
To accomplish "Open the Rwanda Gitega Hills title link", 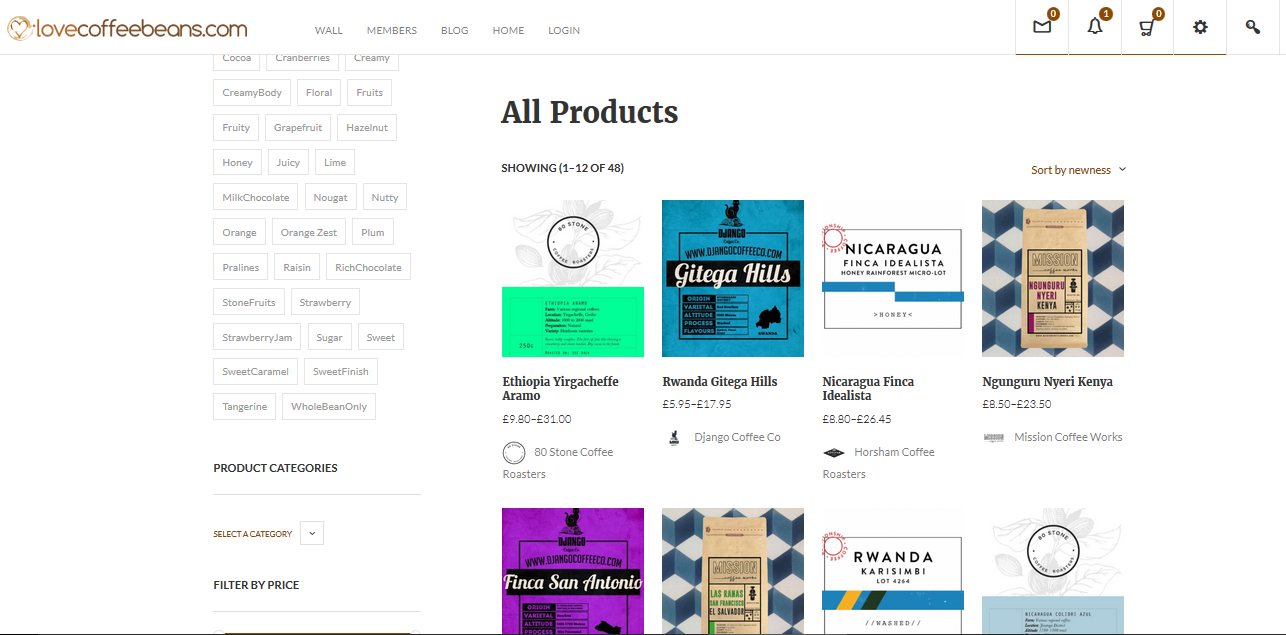I will [720, 382].
